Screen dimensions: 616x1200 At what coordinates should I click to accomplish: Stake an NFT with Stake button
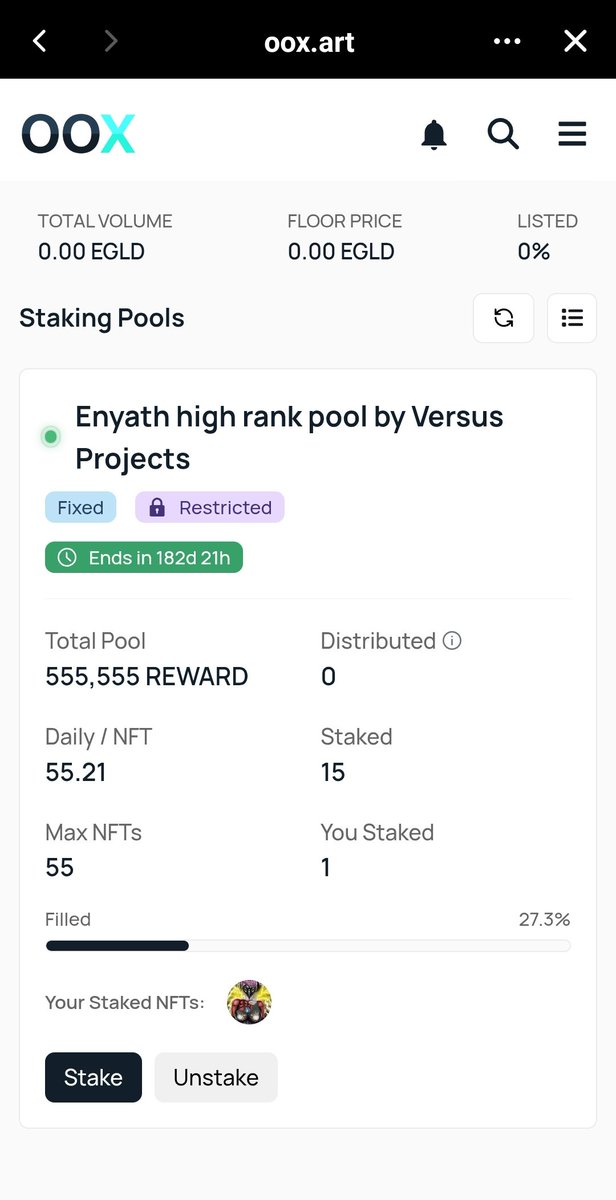93,1077
